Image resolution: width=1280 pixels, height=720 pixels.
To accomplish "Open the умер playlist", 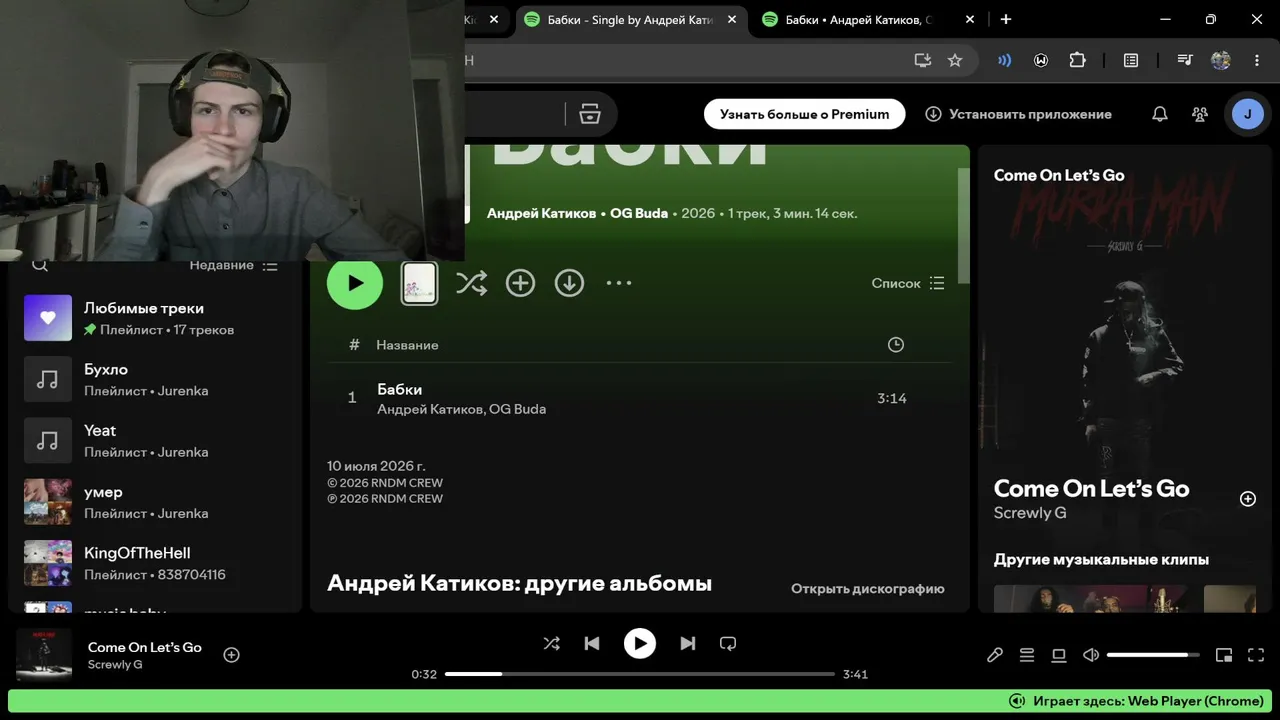I will (155, 502).
